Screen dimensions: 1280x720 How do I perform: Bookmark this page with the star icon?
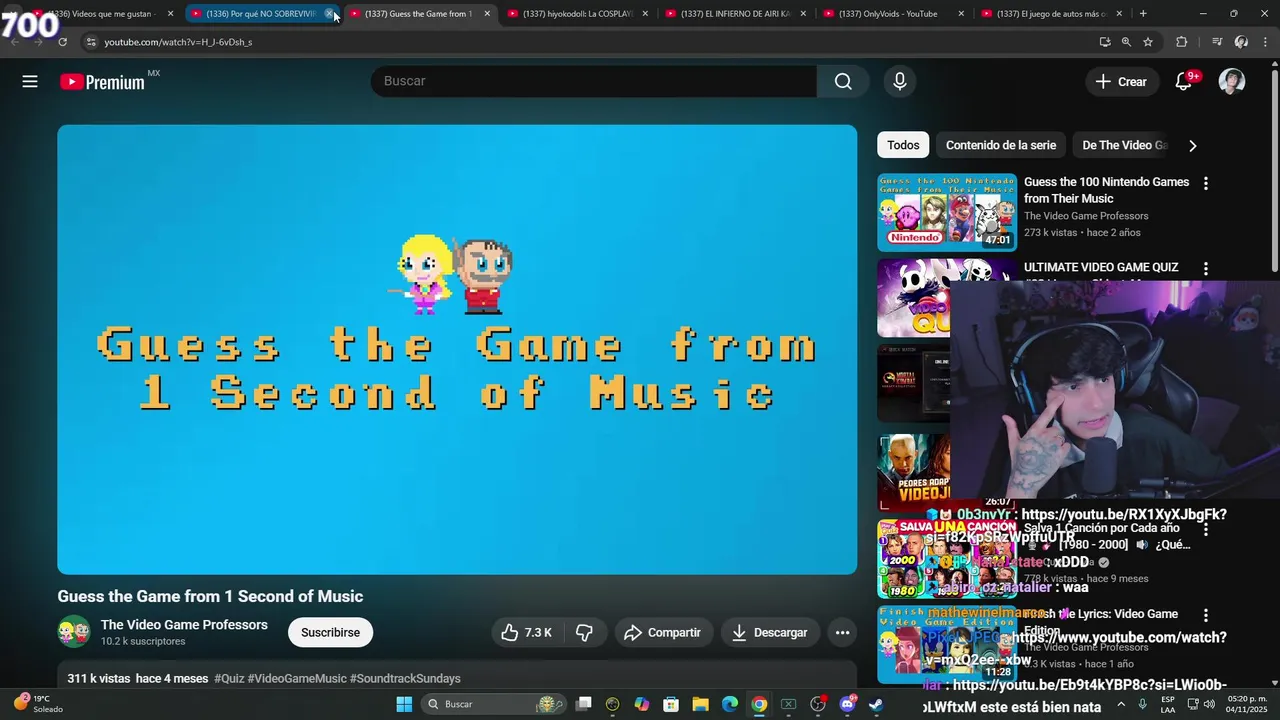(1148, 42)
